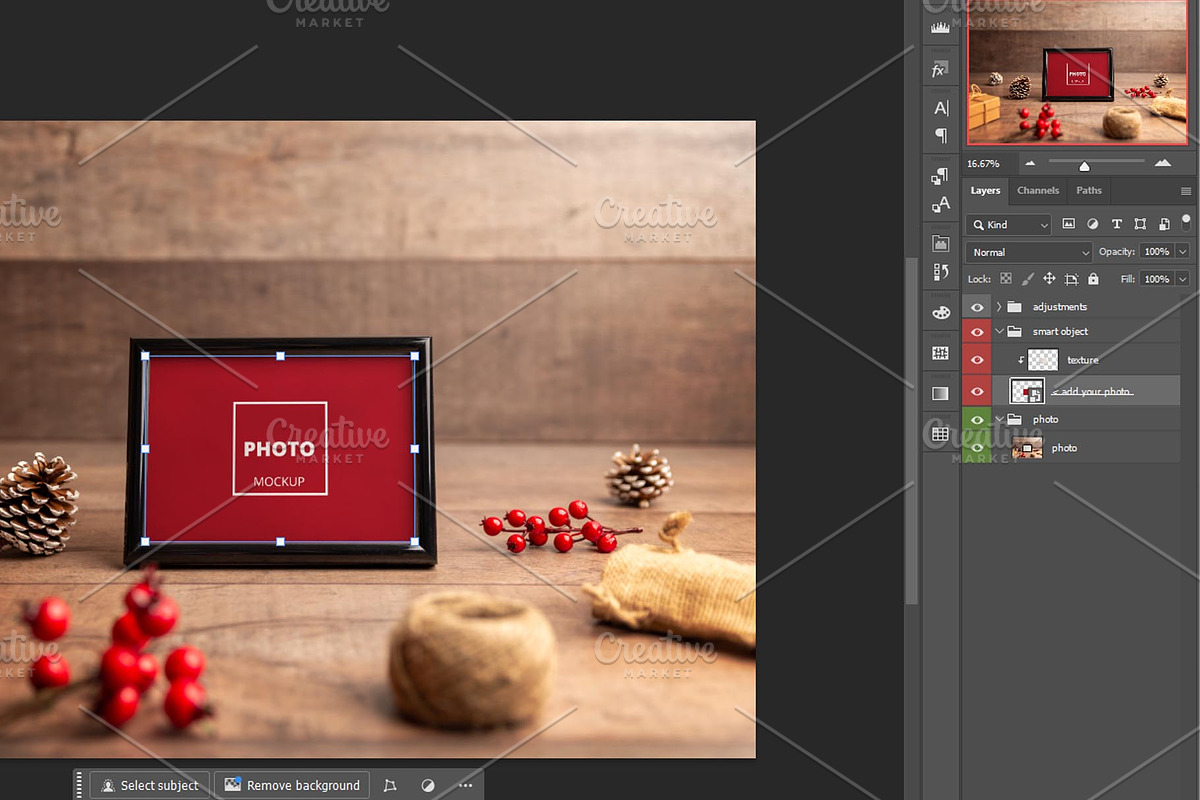This screenshot has width=1200, height=800.
Task: Click the Remove background button
Action: point(292,785)
